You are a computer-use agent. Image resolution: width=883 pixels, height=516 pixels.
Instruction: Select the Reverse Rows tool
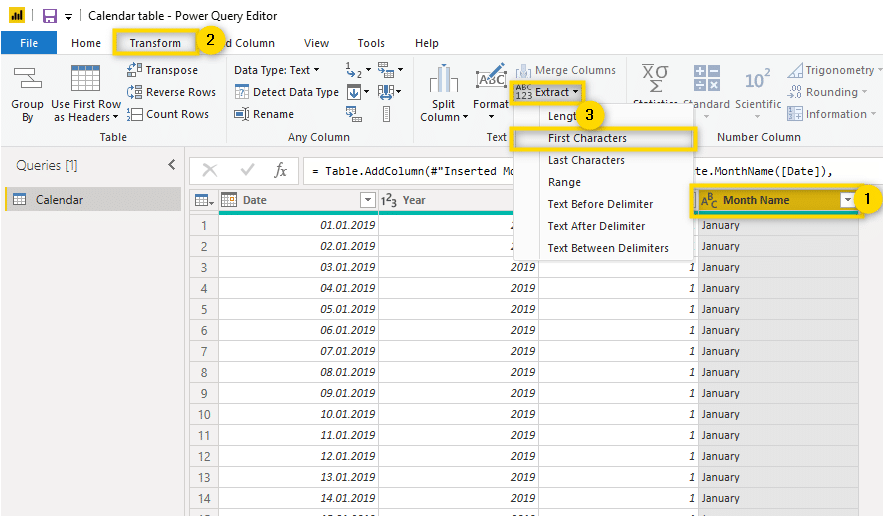135,92
